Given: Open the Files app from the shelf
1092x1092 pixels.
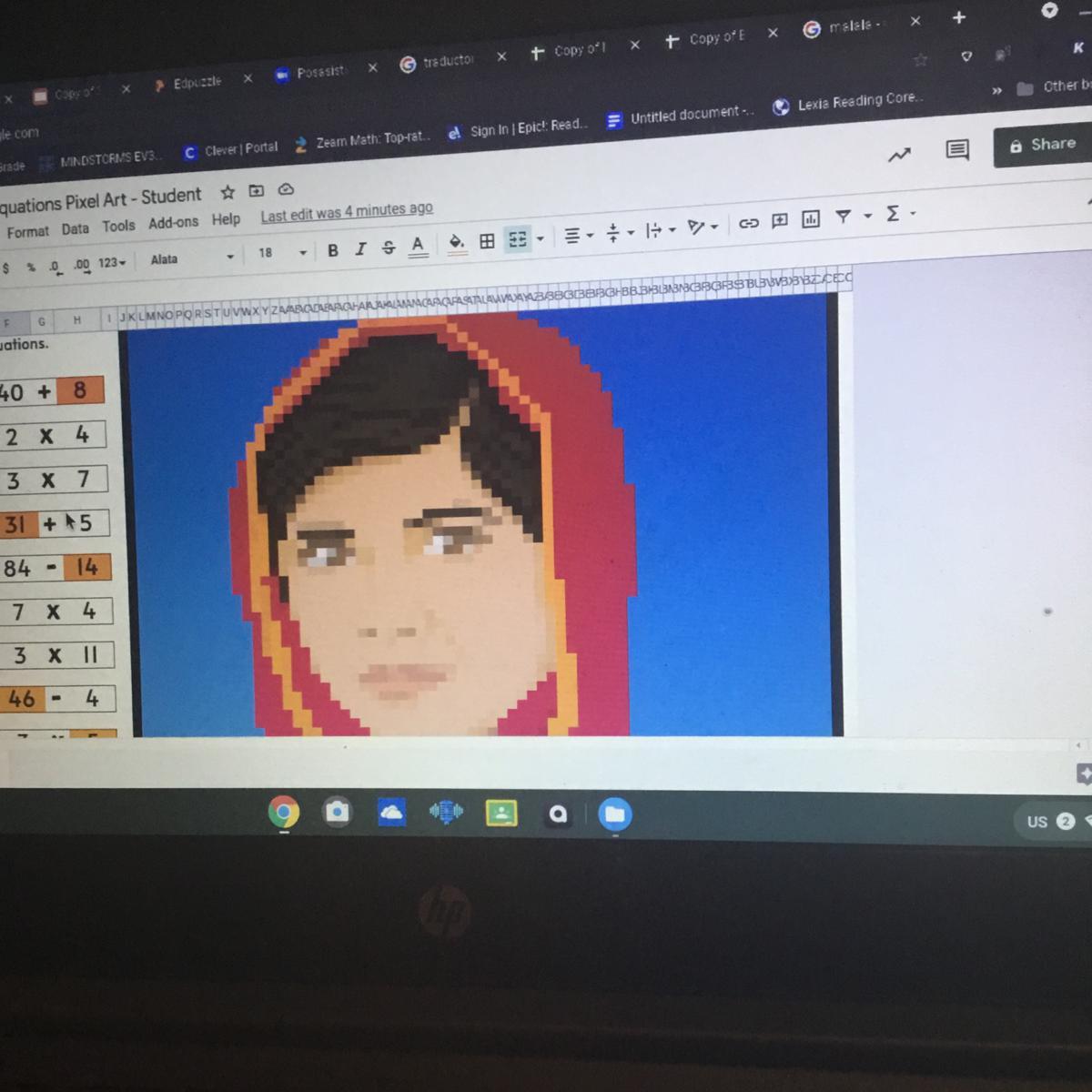Looking at the screenshot, I should tap(614, 814).
